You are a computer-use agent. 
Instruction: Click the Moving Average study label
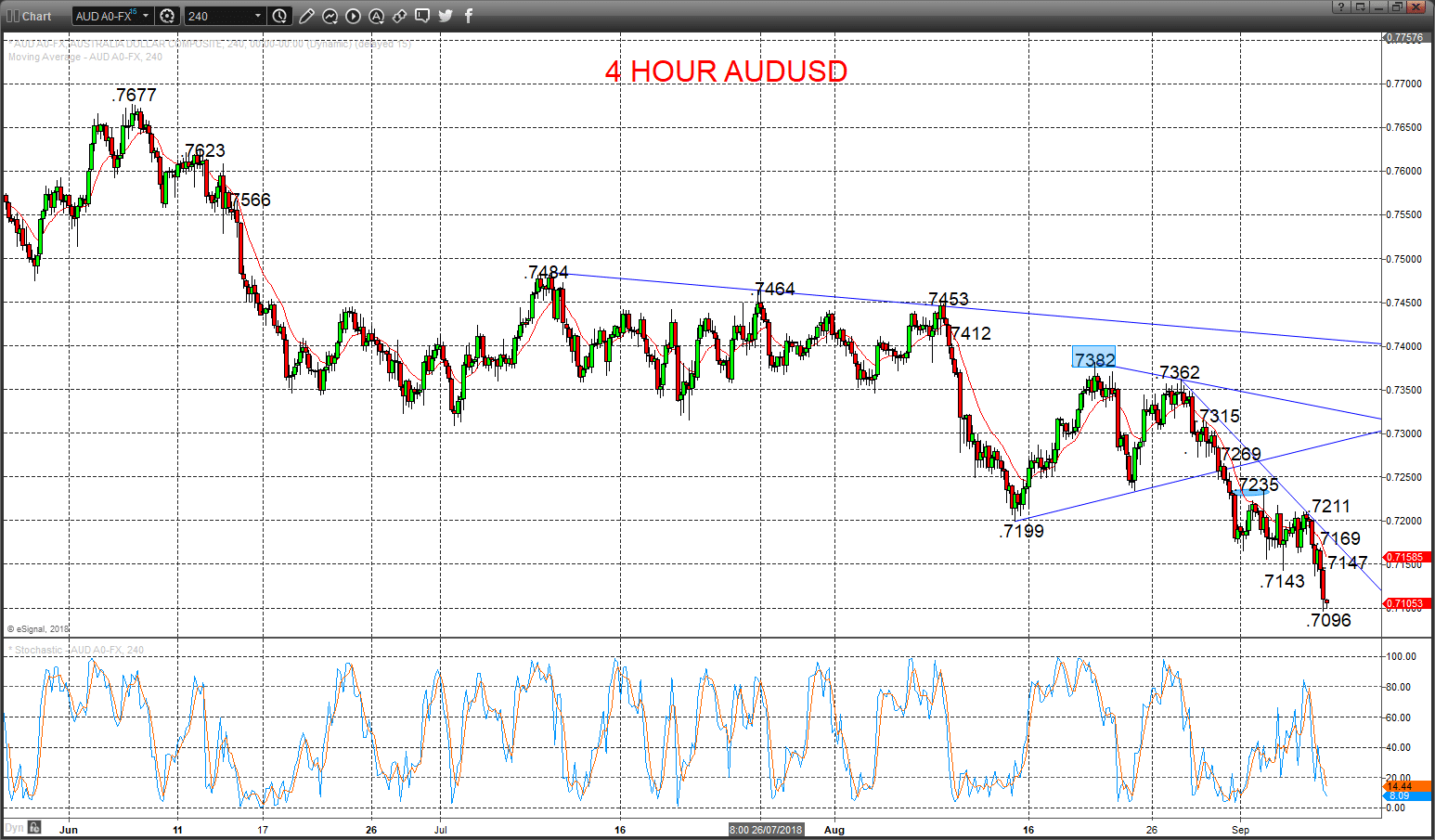coord(85,57)
